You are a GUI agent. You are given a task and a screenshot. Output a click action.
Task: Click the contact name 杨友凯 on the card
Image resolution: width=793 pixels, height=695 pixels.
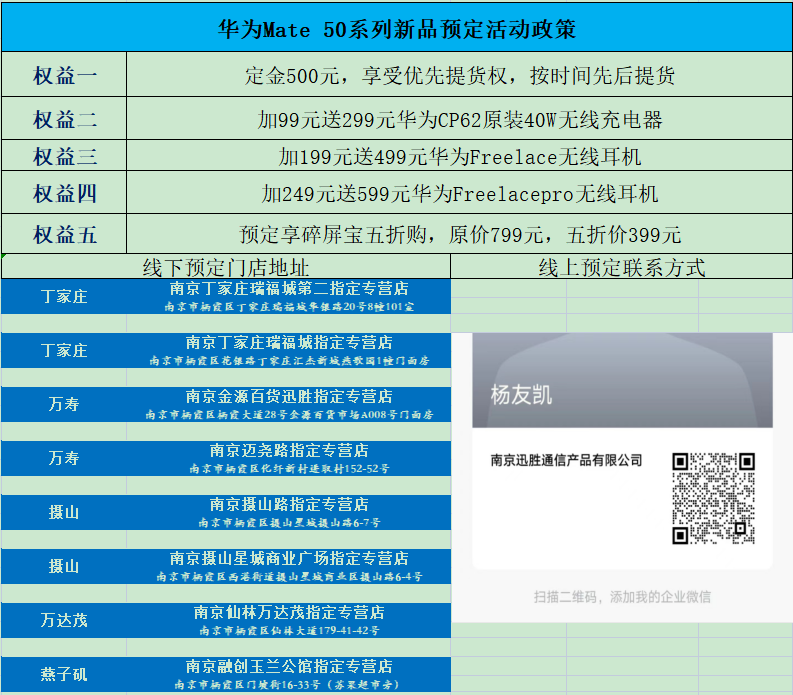click(x=521, y=394)
